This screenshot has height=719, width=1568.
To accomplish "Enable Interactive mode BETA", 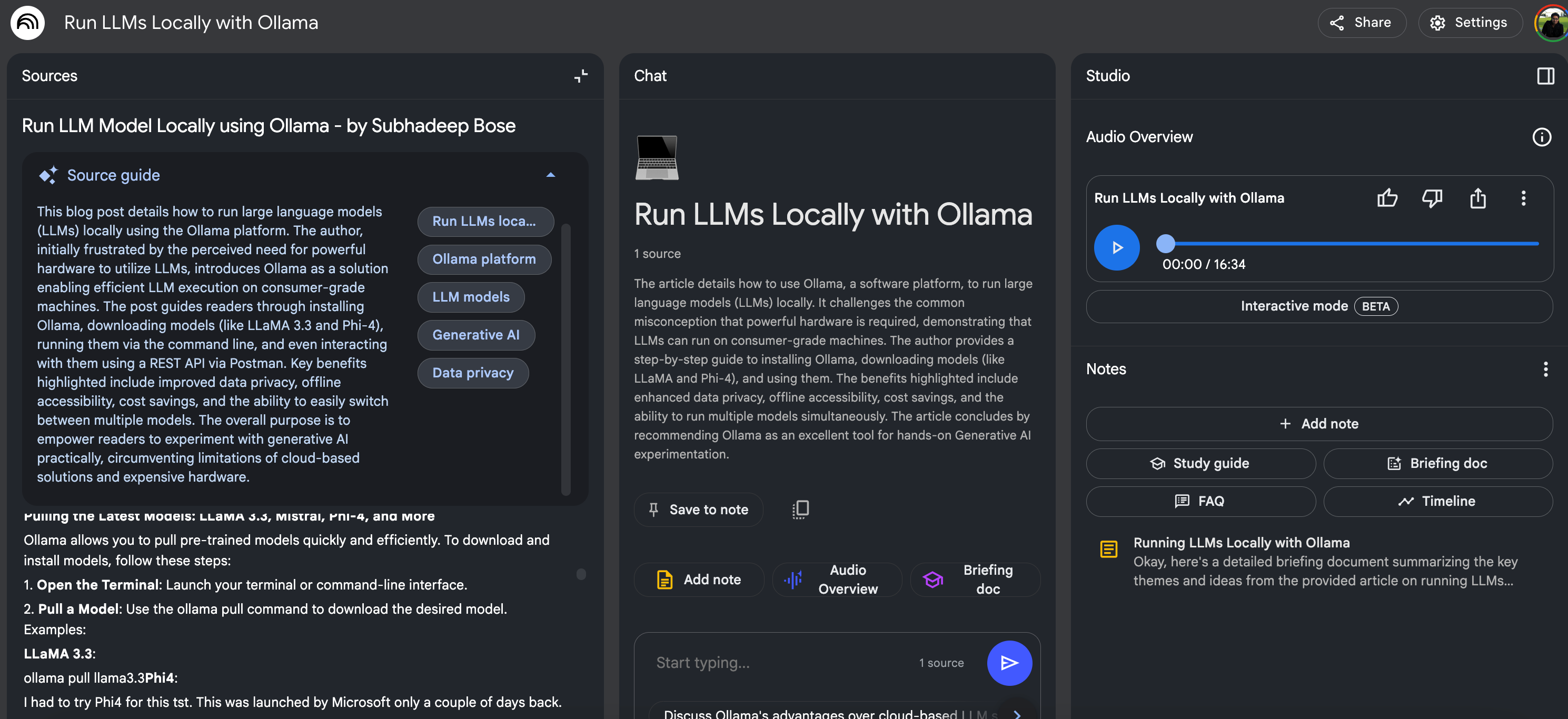I will [1318, 306].
